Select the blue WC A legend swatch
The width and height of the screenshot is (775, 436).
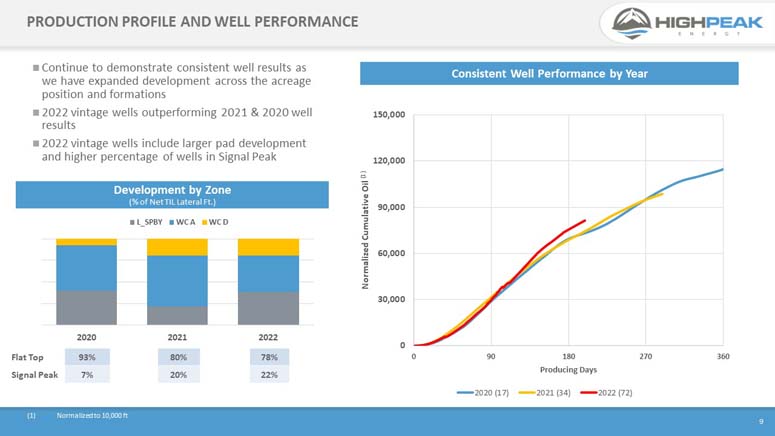click(x=172, y=222)
